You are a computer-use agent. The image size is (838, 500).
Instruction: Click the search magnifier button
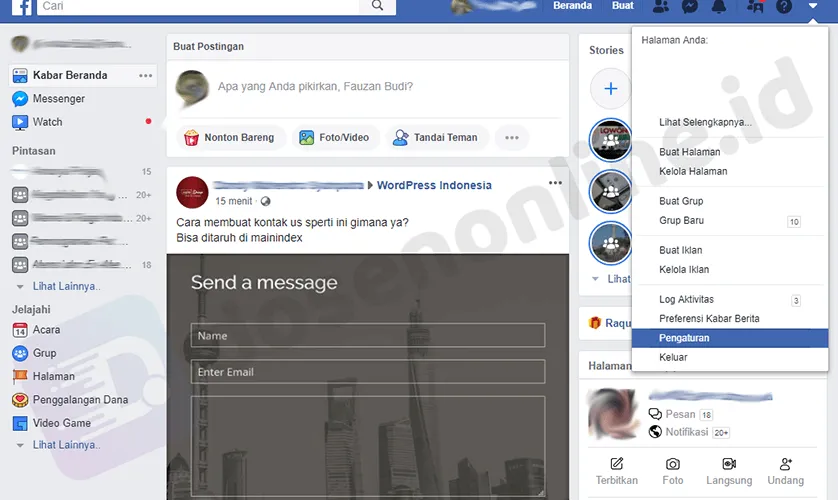pos(376,6)
